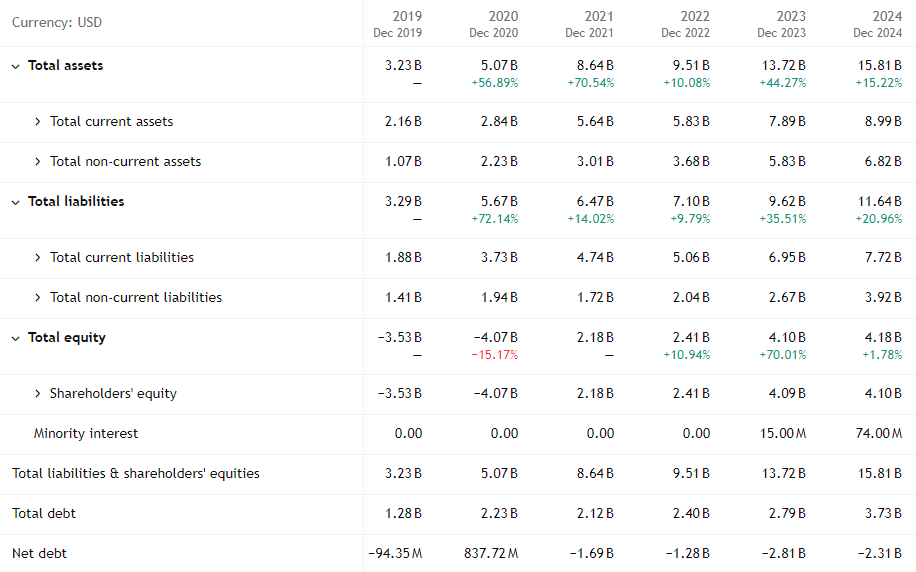Click the Net debt row label
This screenshot has height=572, width=916.
[39, 553]
